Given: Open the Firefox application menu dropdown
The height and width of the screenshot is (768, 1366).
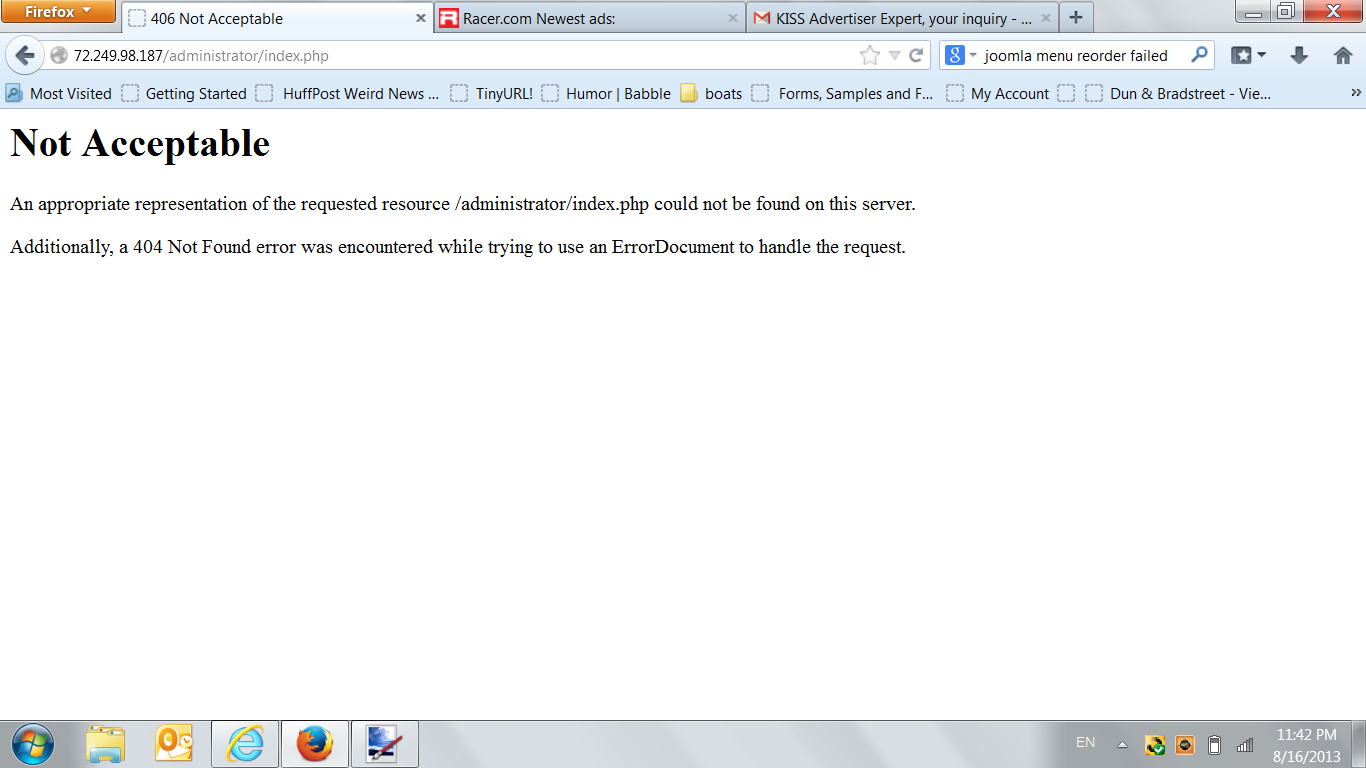Looking at the screenshot, I should pos(58,12).
